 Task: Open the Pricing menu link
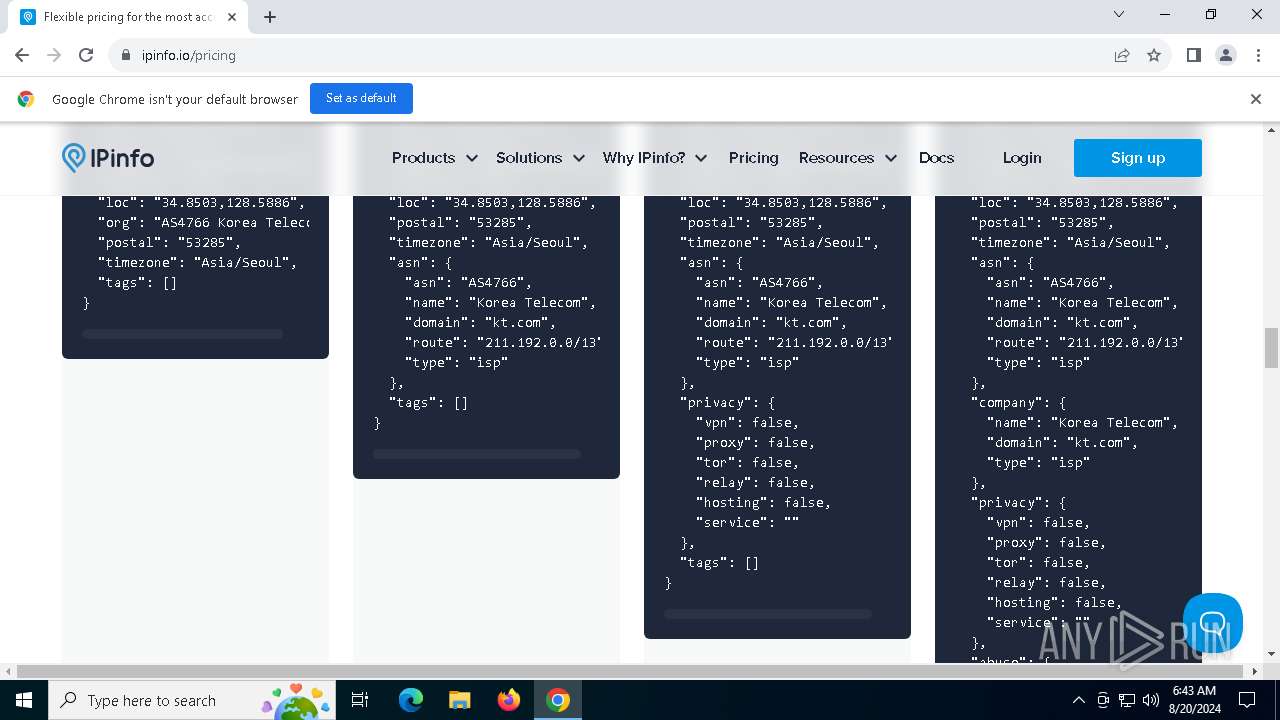pos(753,158)
